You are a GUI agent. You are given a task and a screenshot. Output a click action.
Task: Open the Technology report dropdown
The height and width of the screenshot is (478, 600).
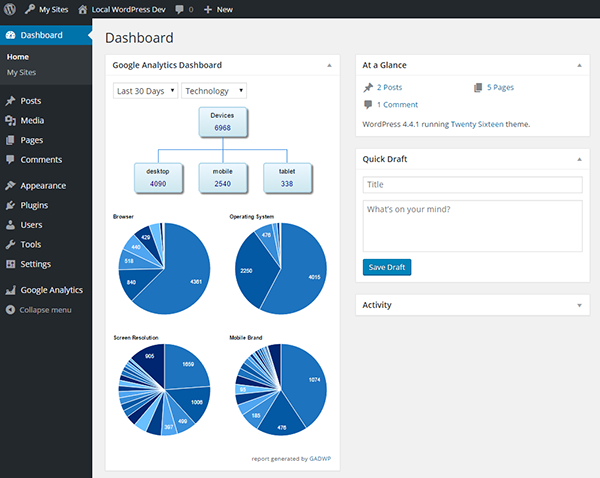click(x=213, y=91)
